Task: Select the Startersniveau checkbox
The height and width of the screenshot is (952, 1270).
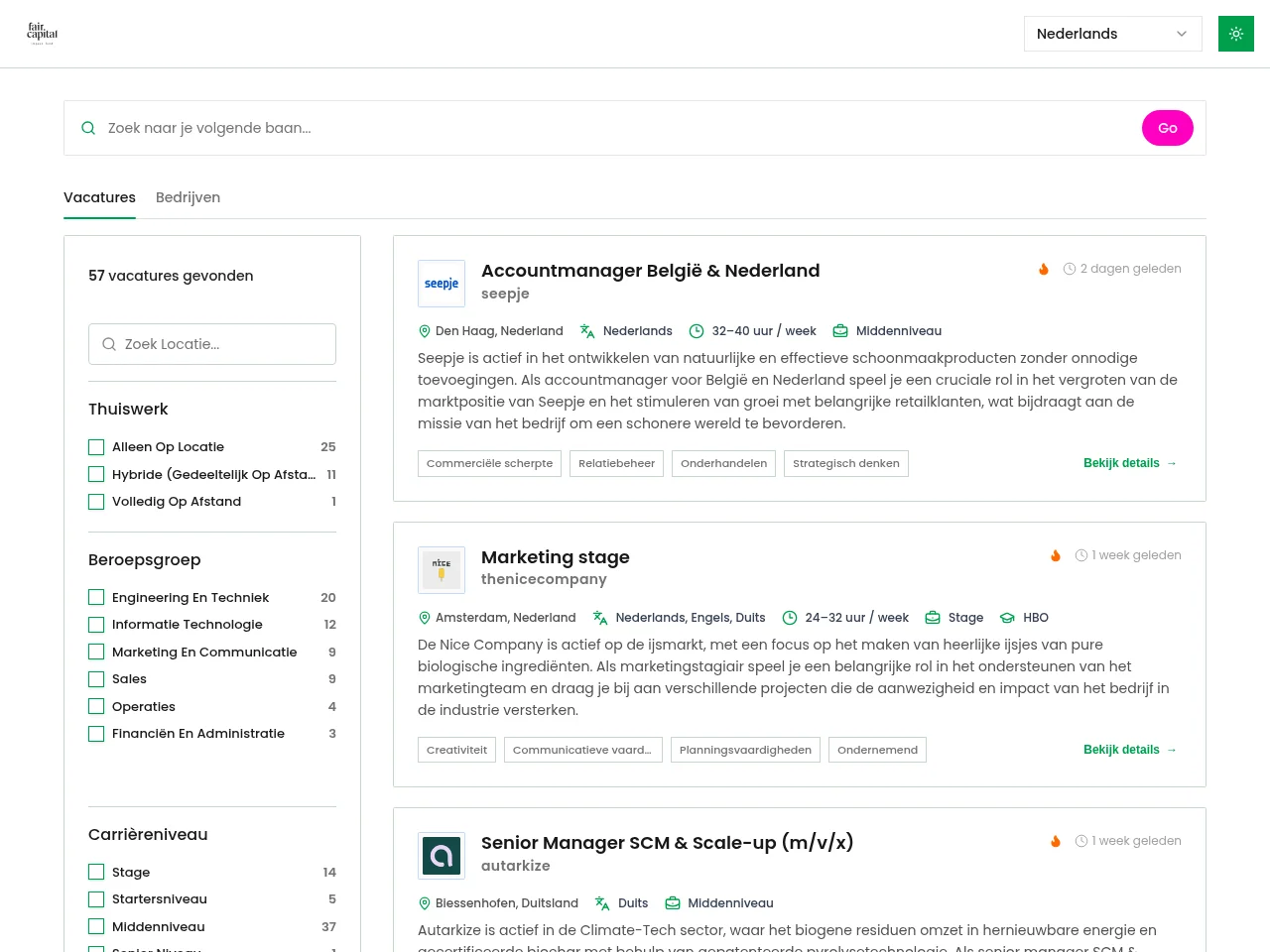Action: tap(96, 899)
